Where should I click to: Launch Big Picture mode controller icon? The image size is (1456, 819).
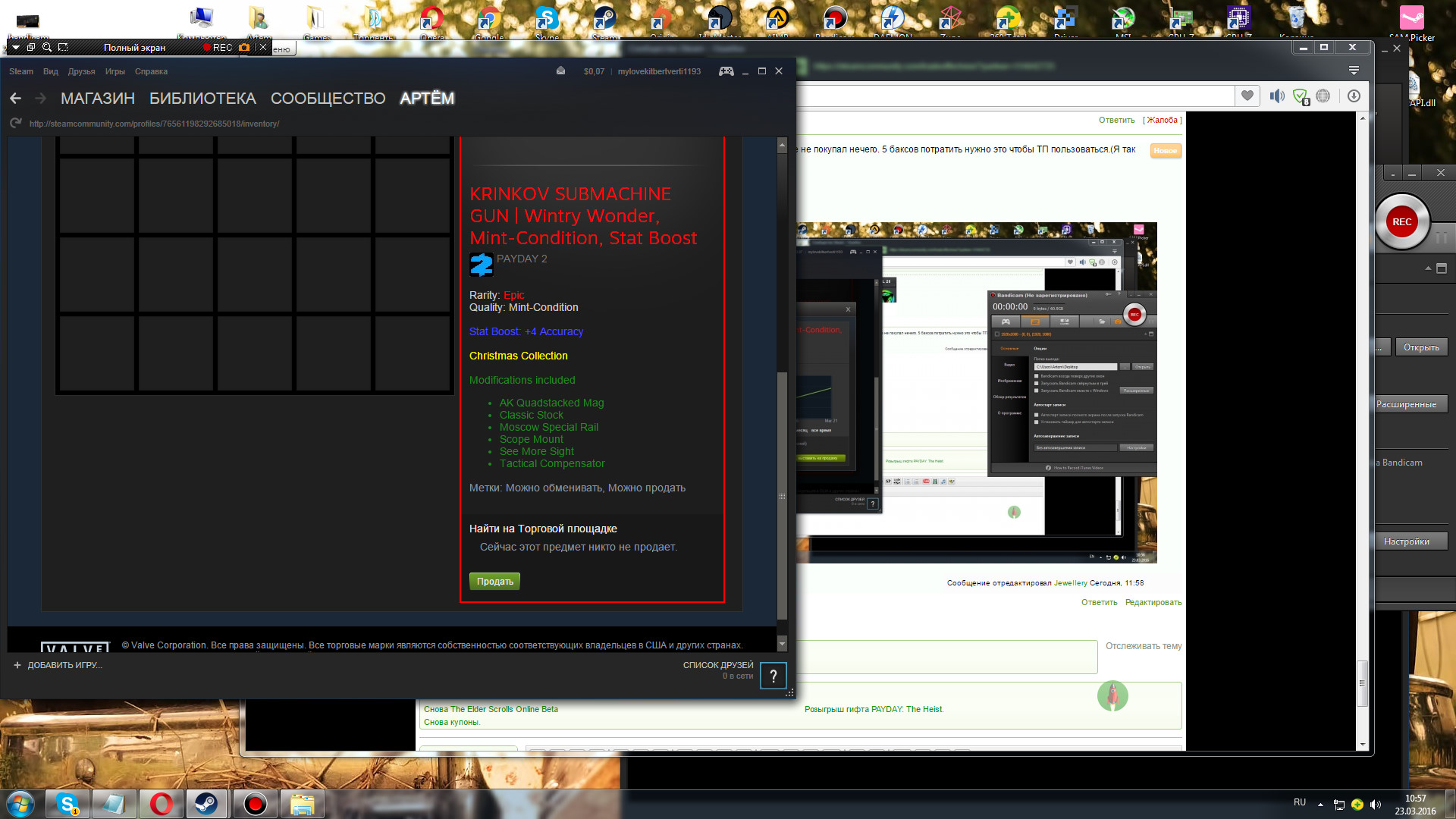pos(726,71)
